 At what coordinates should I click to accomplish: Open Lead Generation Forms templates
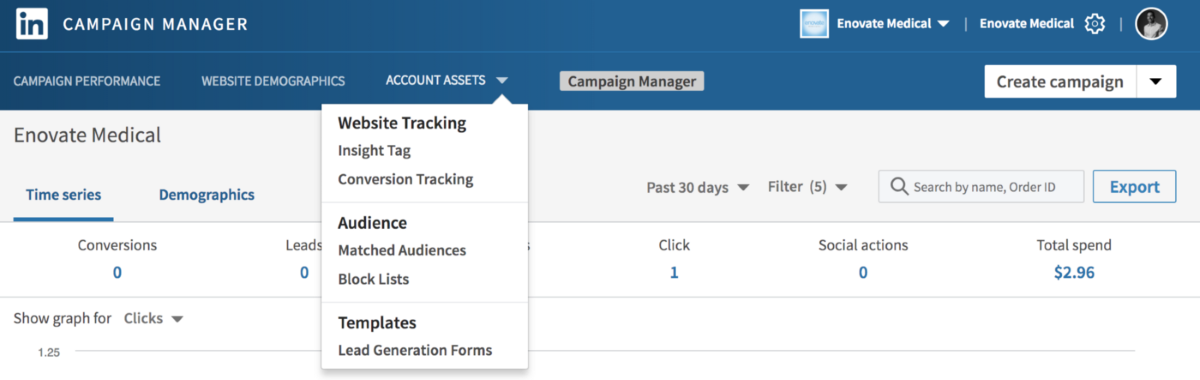pyautogui.click(x=415, y=350)
